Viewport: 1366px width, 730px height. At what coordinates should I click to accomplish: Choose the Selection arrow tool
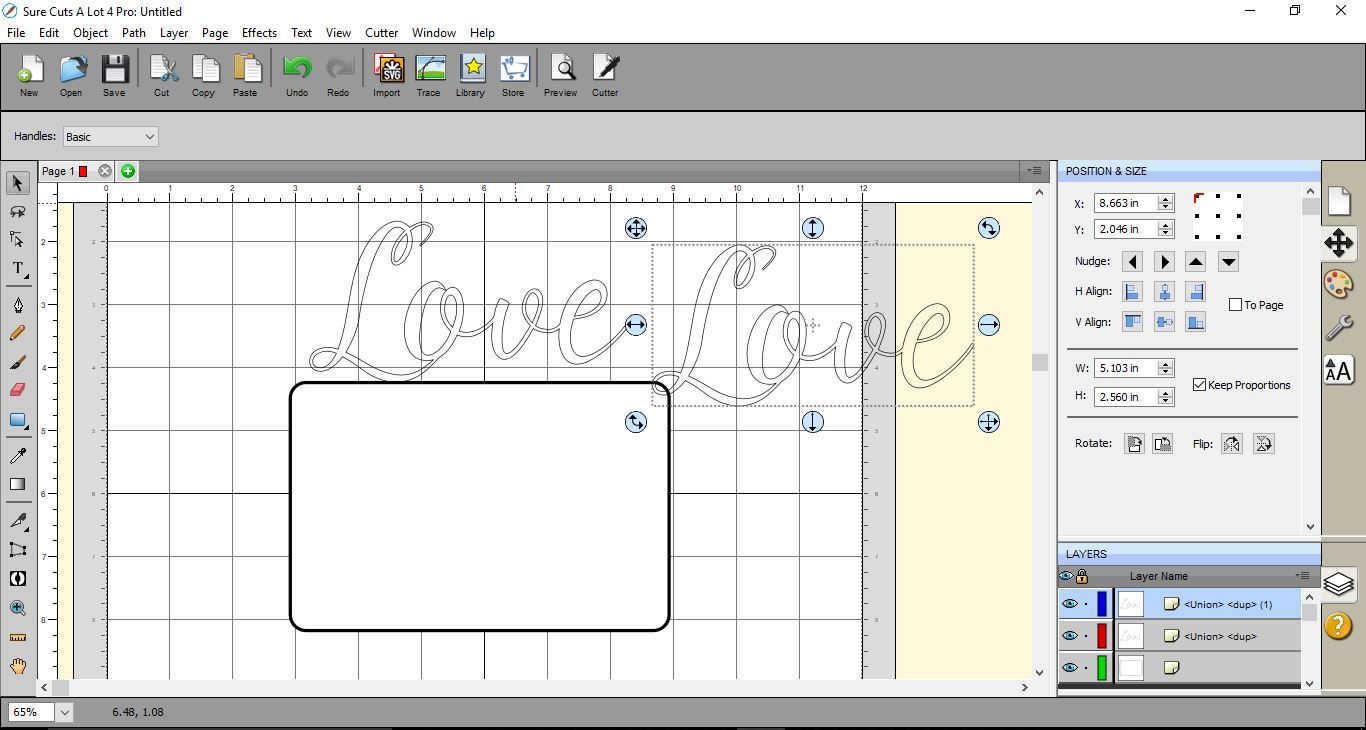(17, 183)
